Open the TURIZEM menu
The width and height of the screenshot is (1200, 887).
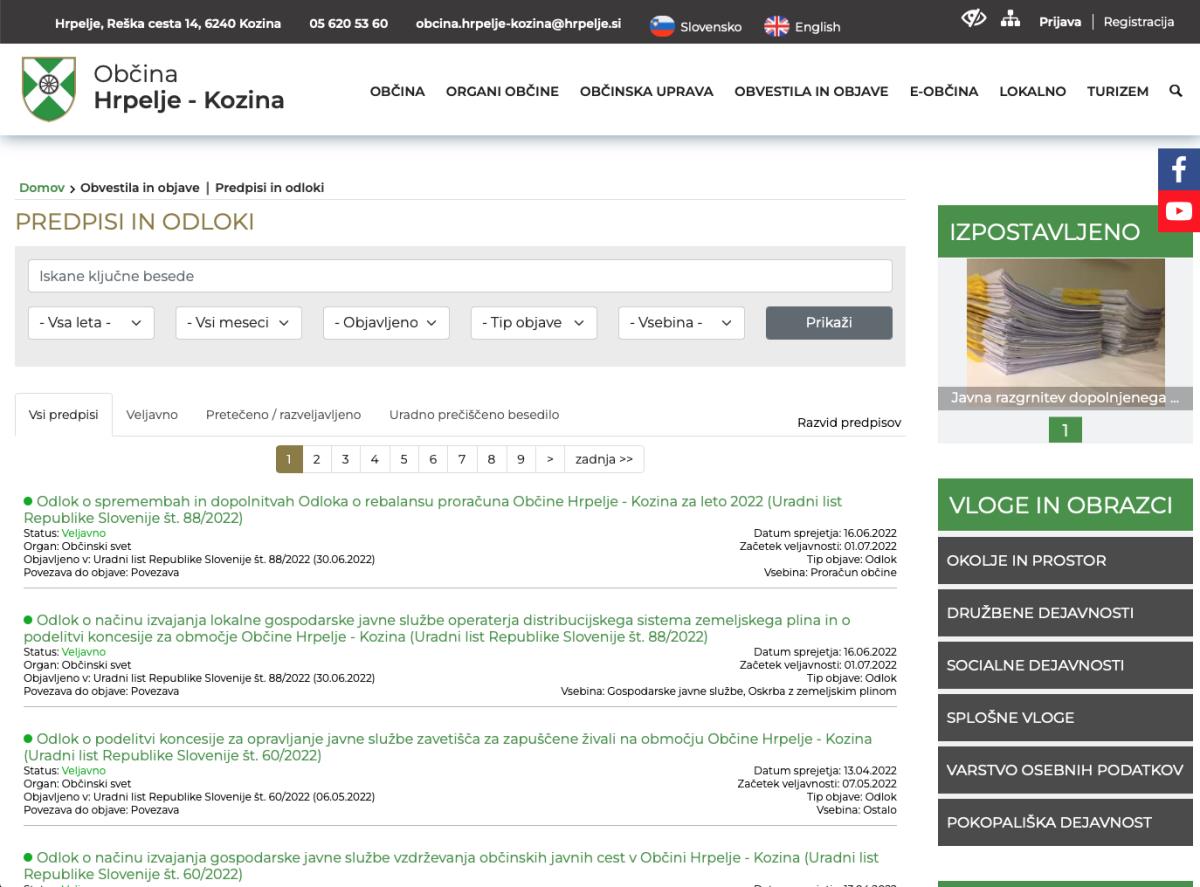pos(1117,91)
